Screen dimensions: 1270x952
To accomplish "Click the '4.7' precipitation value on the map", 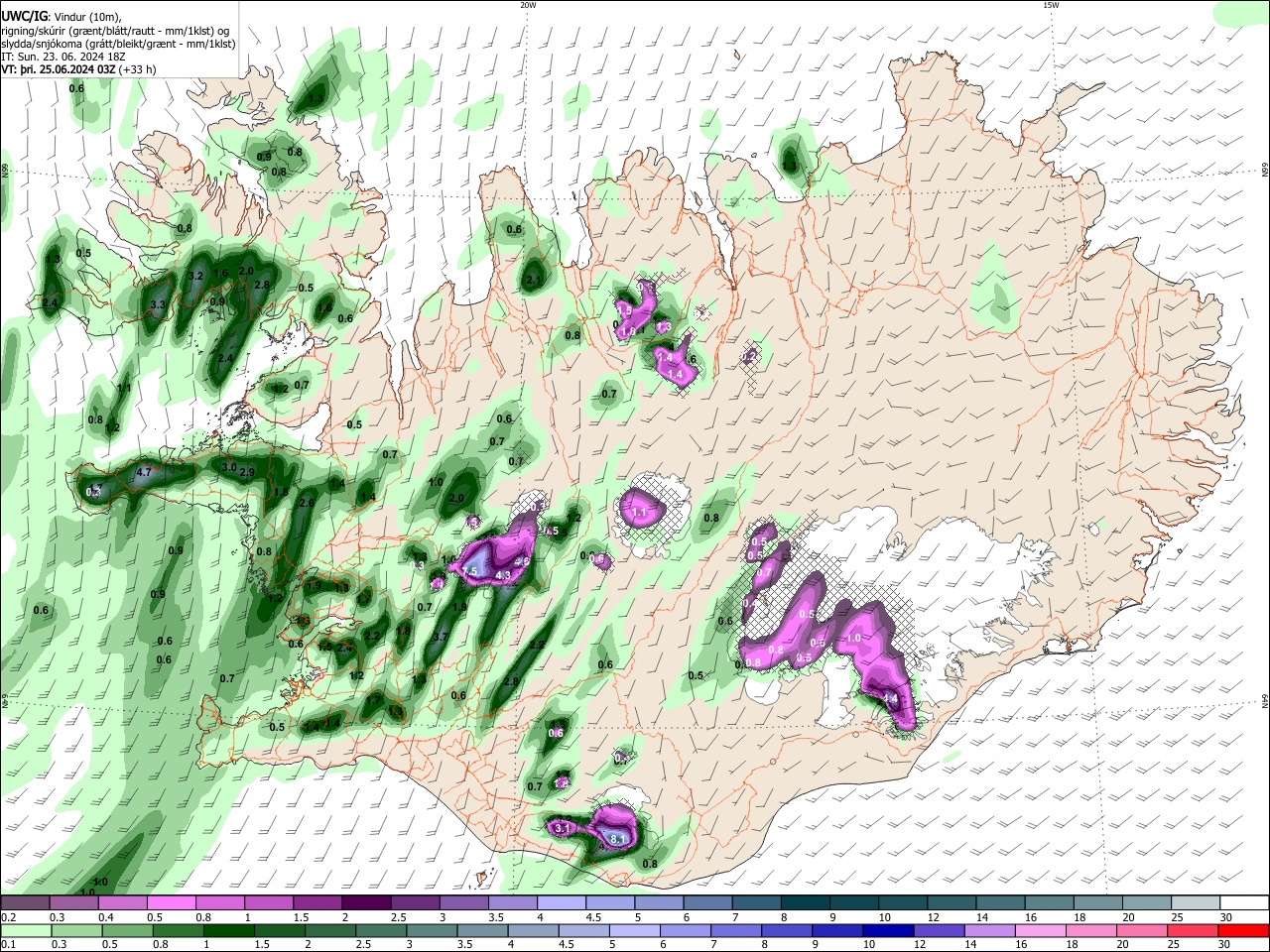I will pyautogui.click(x=143, y=472).
